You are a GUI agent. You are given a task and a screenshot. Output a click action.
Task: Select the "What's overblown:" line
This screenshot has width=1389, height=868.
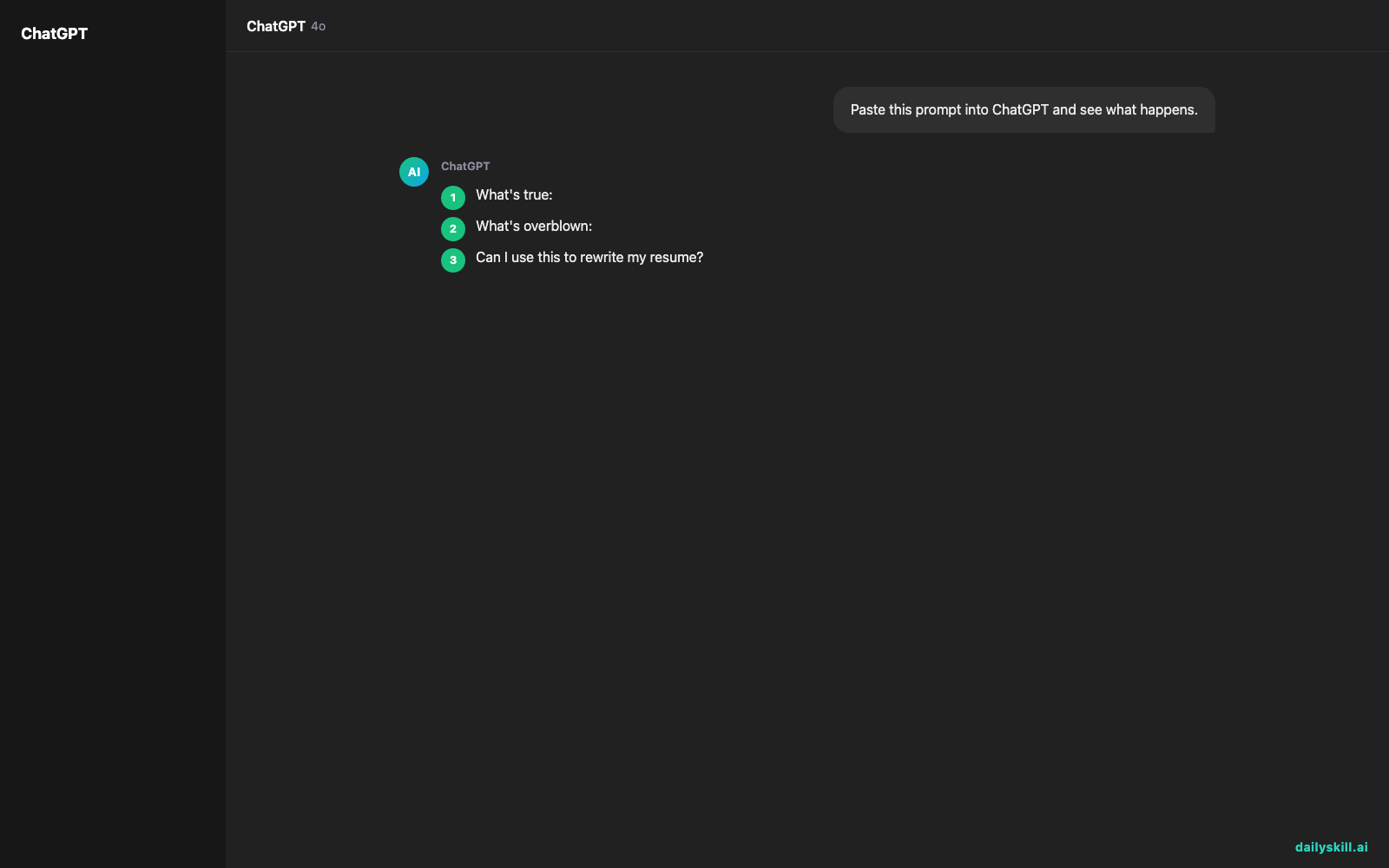[x=534, y=227]
